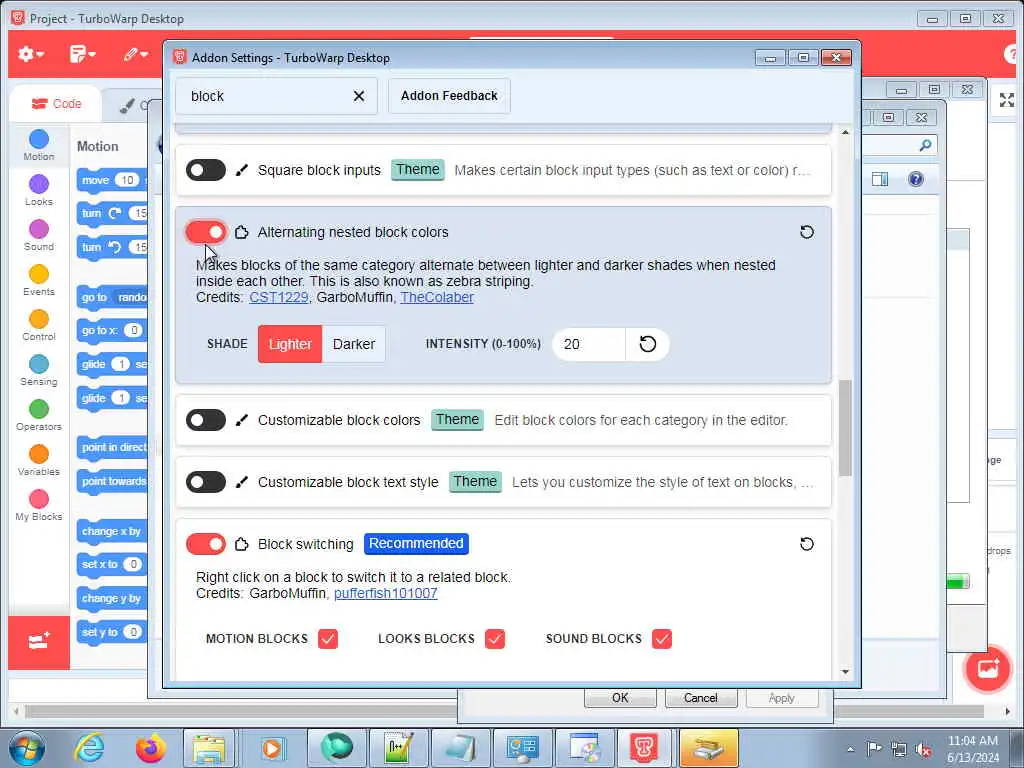Select the Lighter shade option
Image resolution: width=1024 pixels, height=768 pixels.
pos(290,344)
